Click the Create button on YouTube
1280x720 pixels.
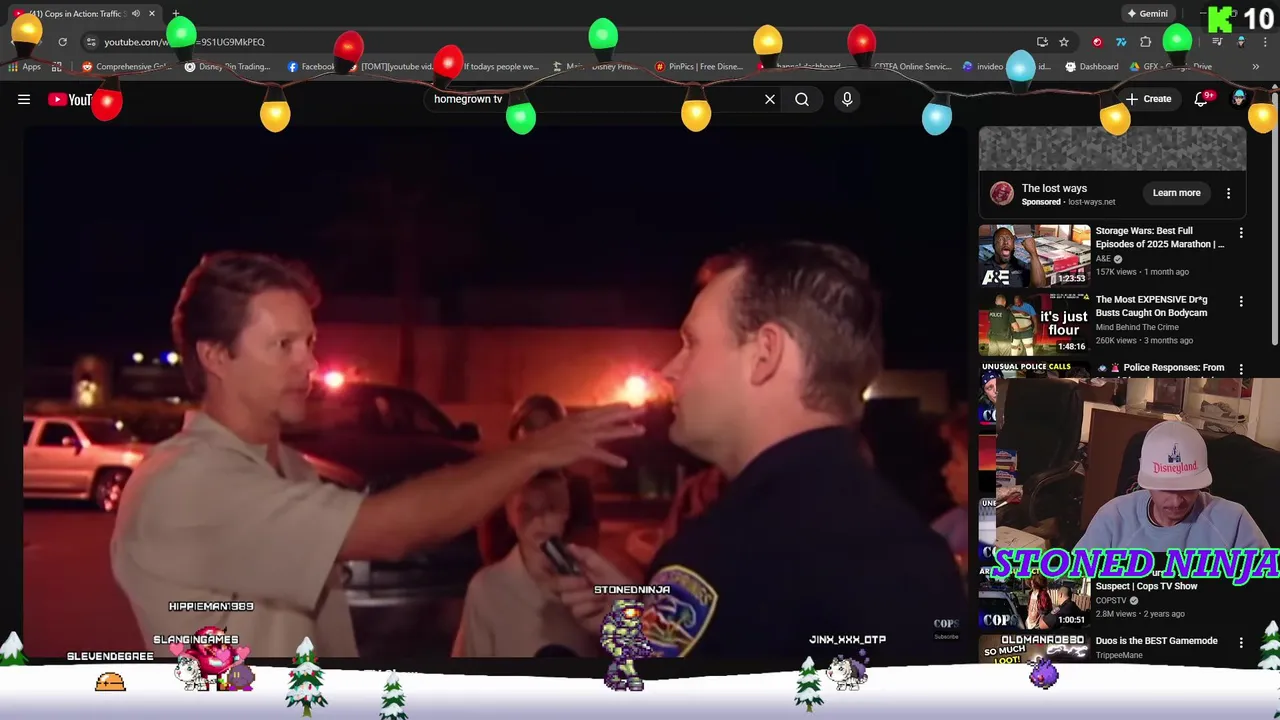1148,99
